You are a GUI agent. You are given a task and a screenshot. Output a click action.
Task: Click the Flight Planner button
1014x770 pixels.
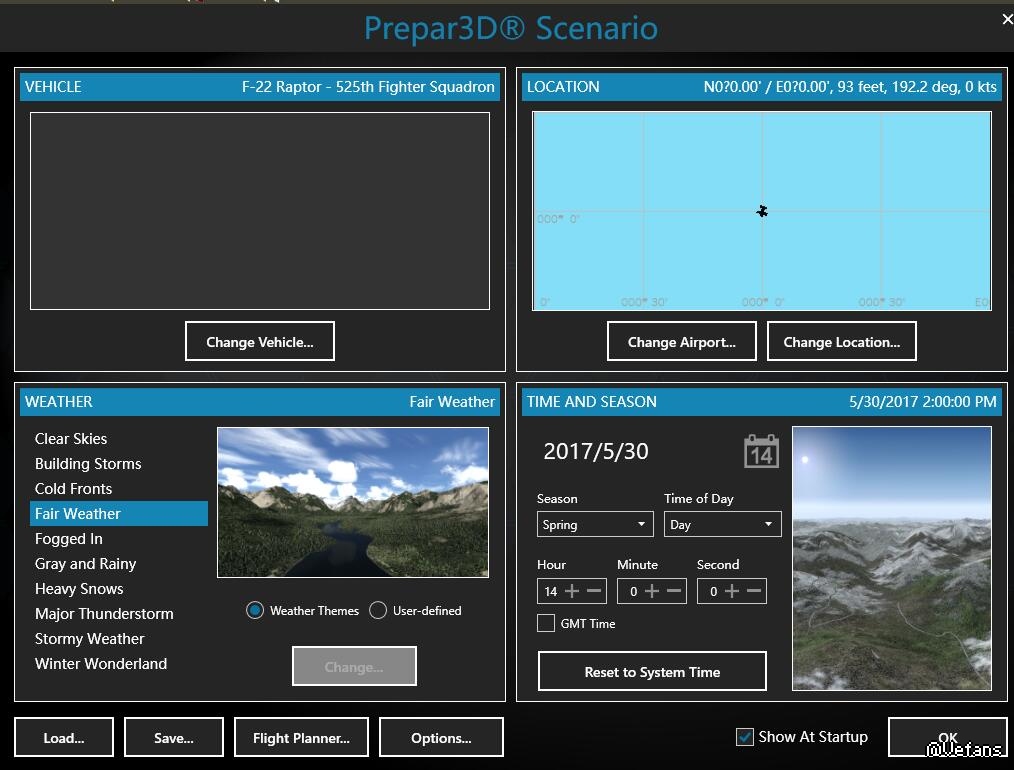(301, 738)
